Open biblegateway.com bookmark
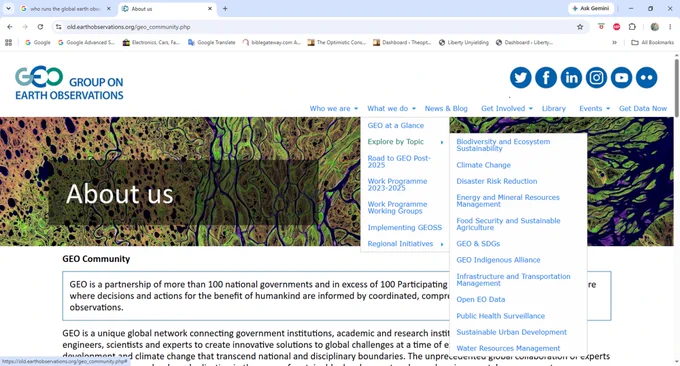 (272, 42)
